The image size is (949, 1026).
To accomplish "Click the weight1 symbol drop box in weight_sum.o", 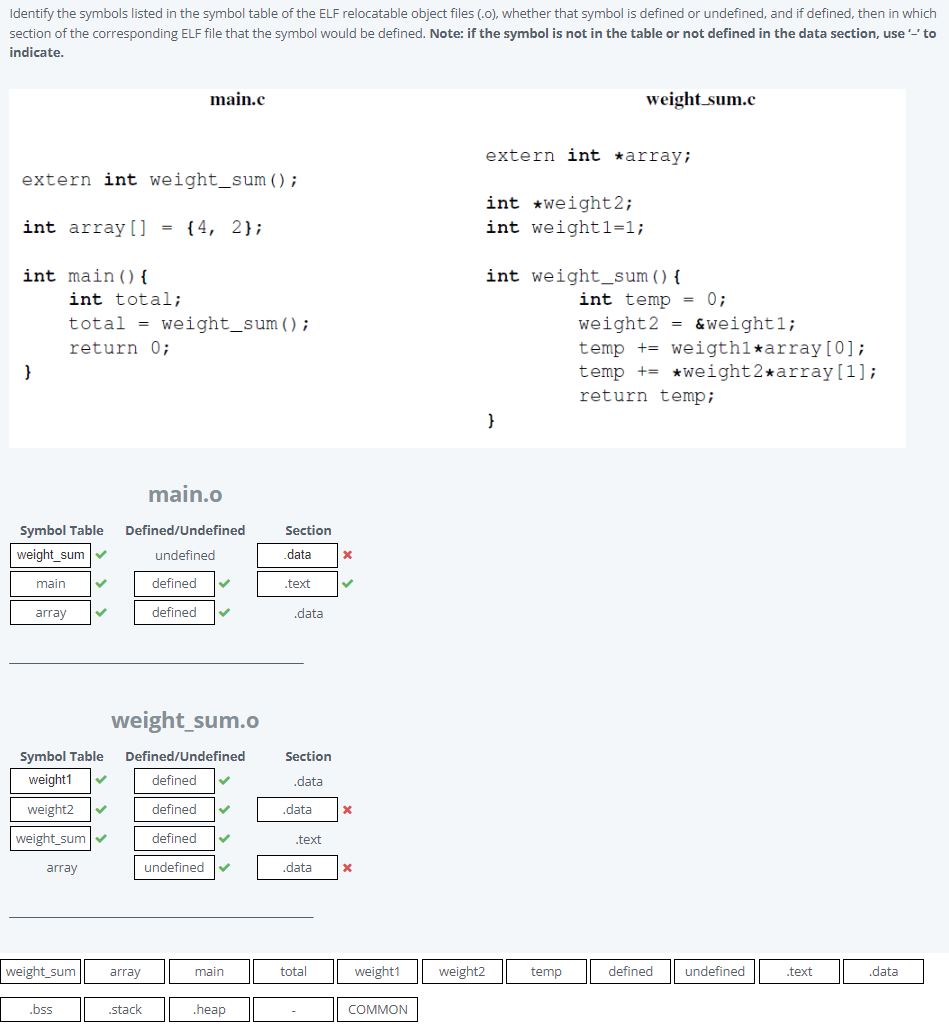I will click(x=50, y=780).
